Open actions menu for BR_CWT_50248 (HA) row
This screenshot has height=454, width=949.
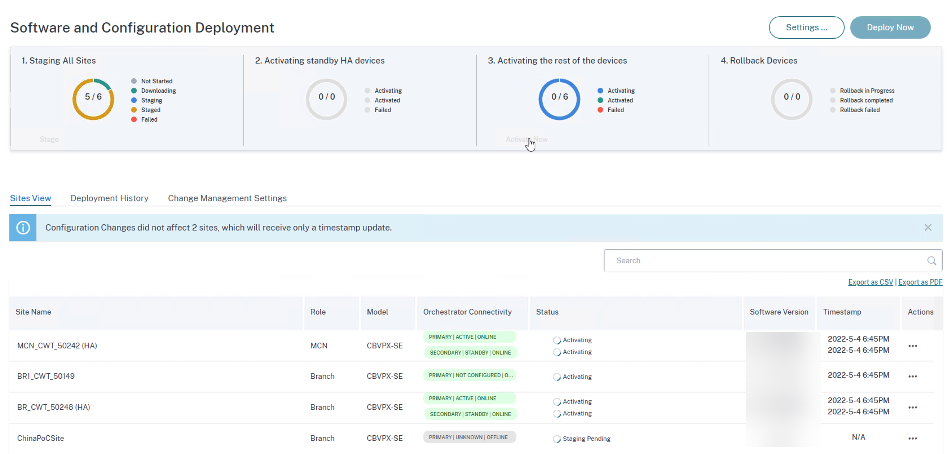pyautogui.click(x=913, y=408)
